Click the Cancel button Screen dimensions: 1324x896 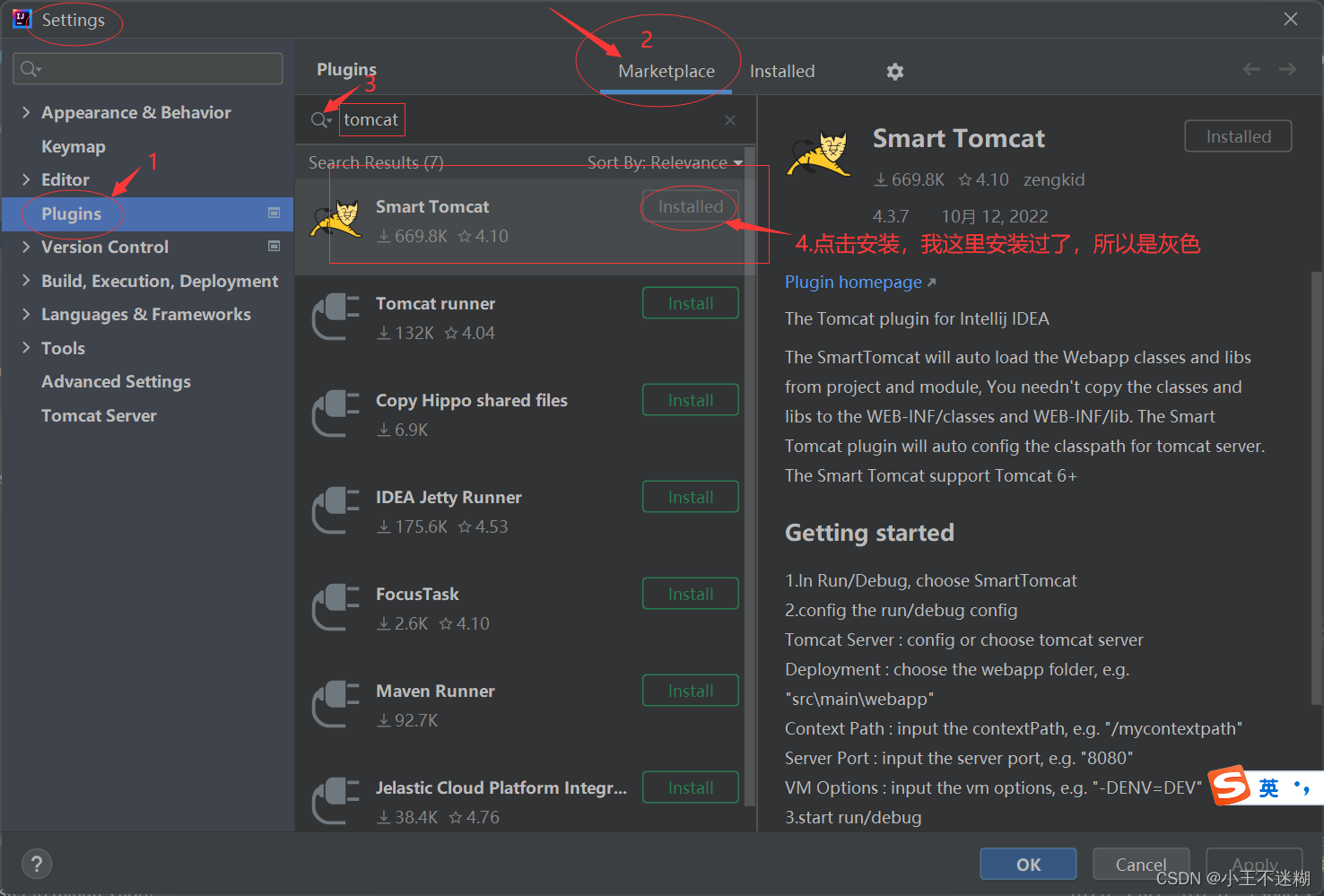[x=1141, y=865]
